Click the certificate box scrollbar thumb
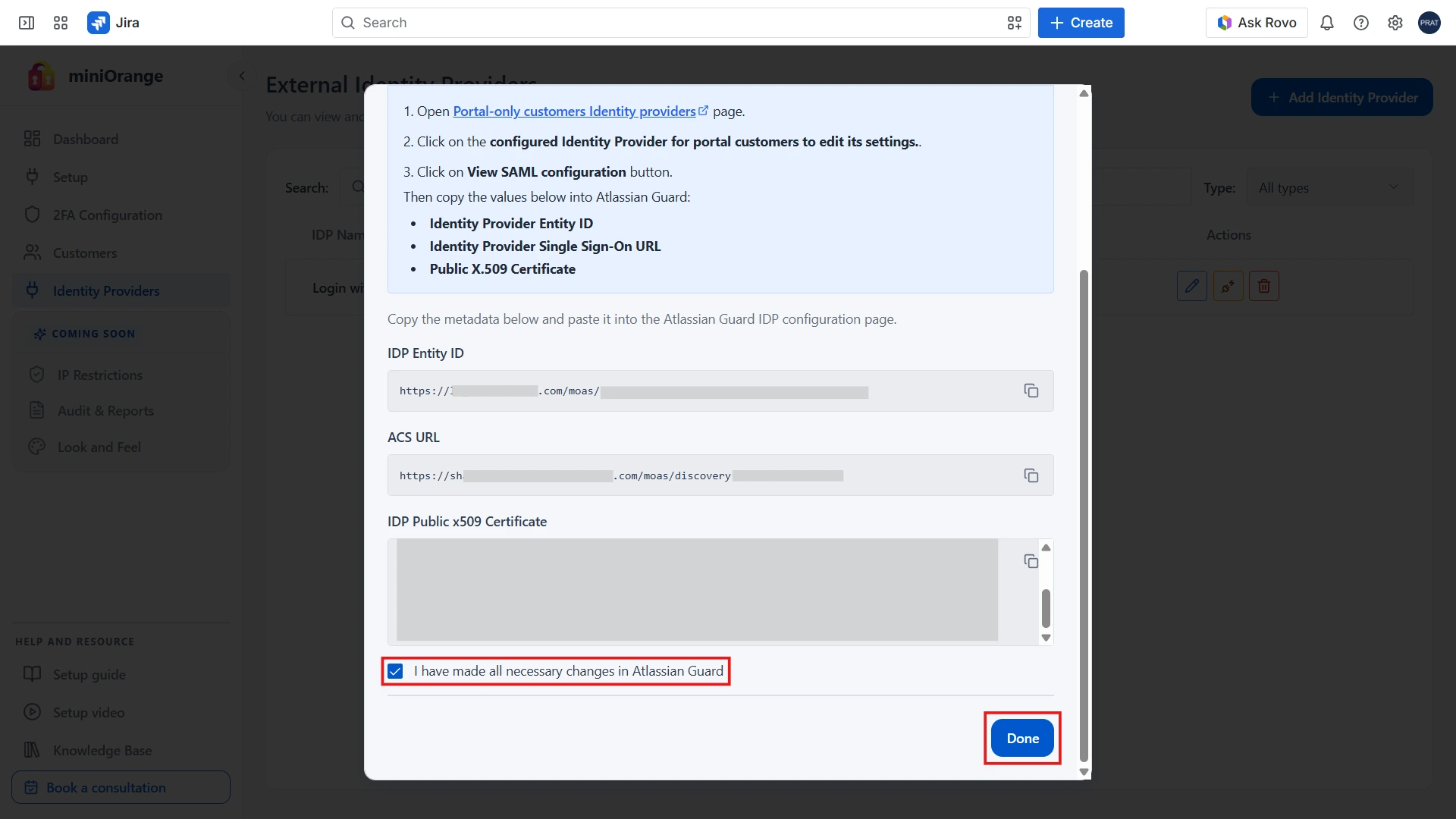This screenshot has width=1456, height=819. [1046, 608]
